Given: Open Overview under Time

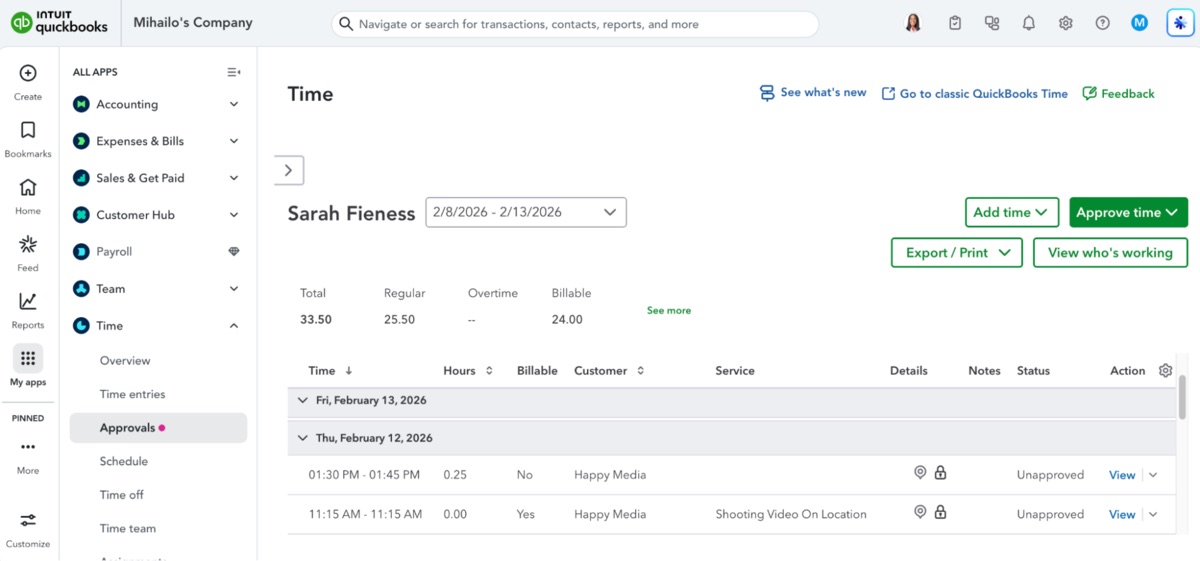Looking at the screenshot, I should (x=125, y=361).
